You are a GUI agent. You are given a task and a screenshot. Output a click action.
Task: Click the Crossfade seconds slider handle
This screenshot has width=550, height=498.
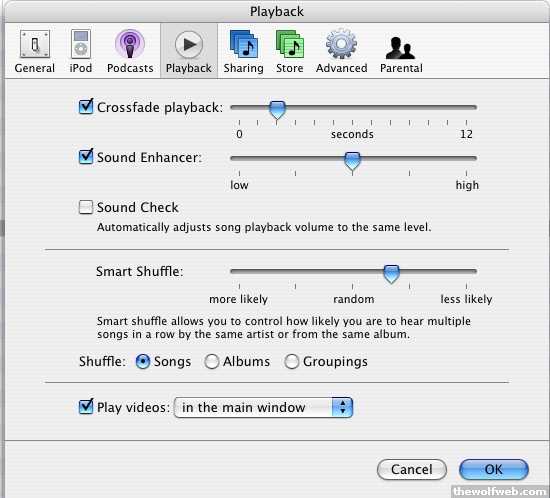pyautogui.click(x=277, y=110)
